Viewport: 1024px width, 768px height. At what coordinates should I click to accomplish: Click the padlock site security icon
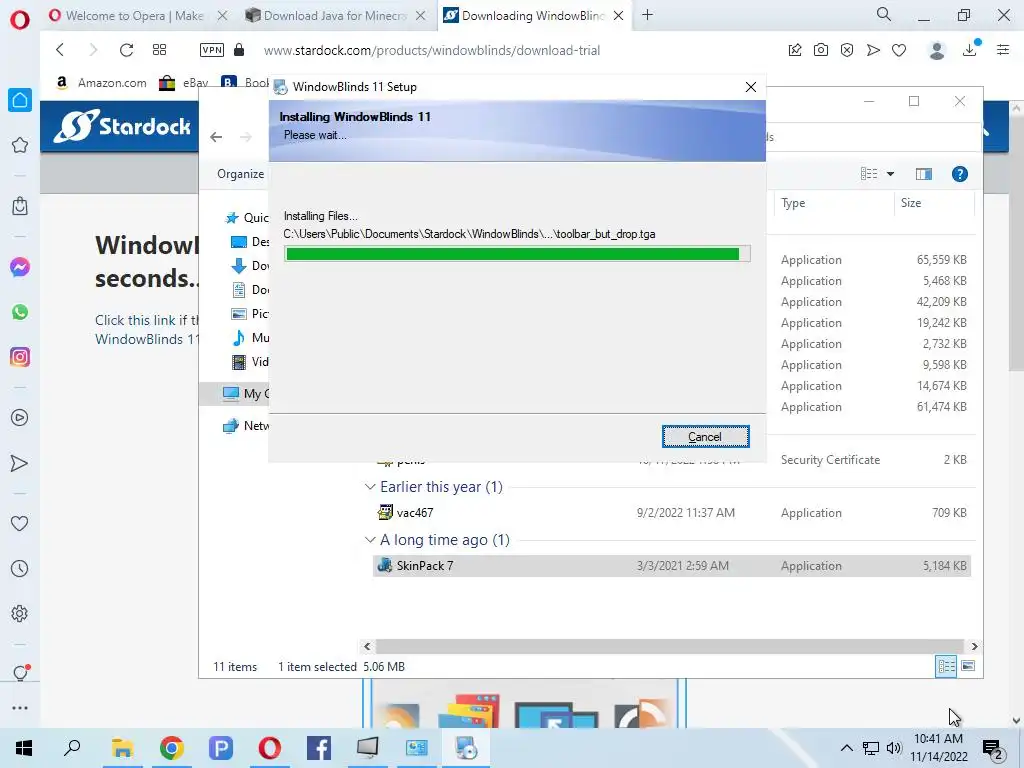pos(239,50)
